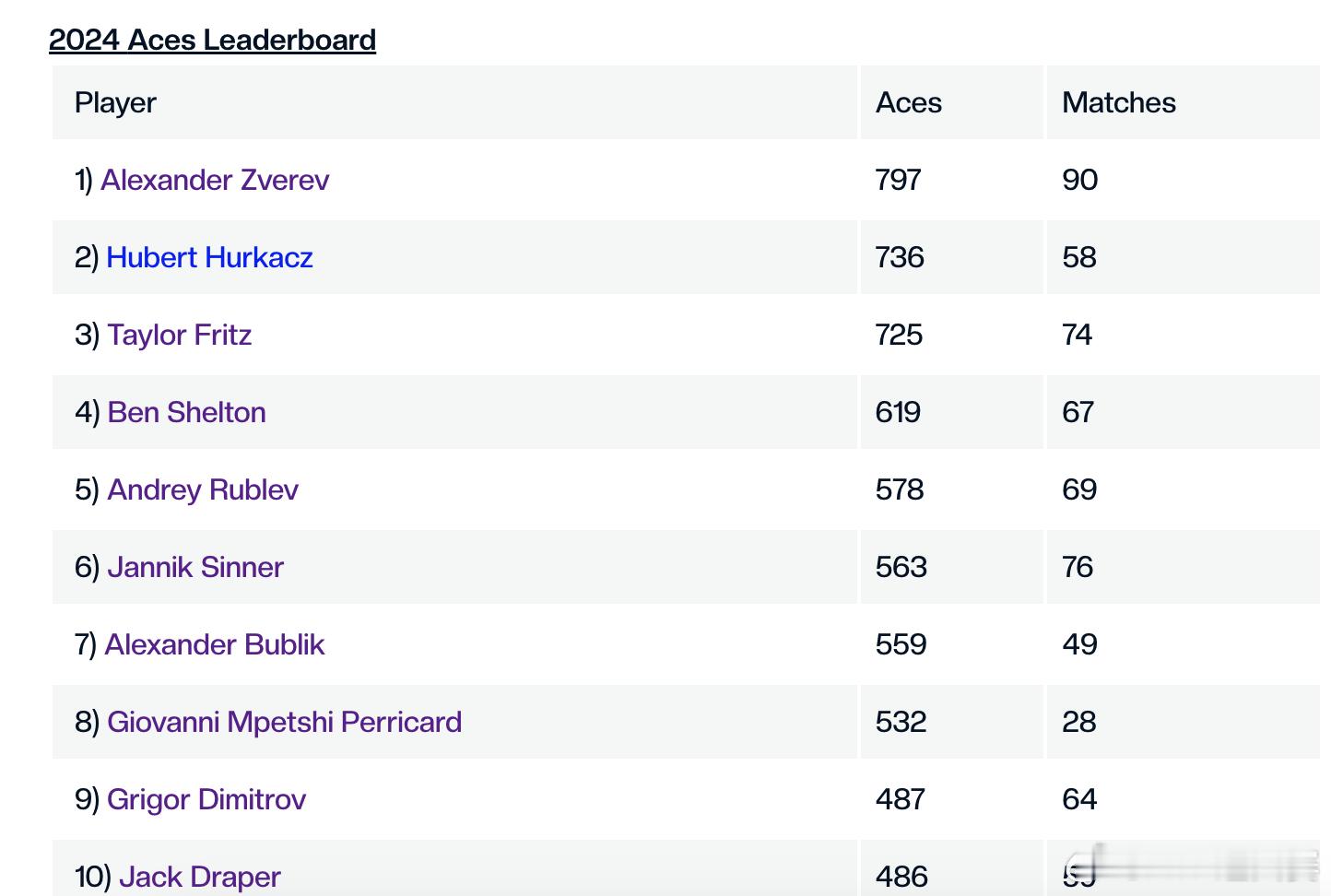Click the Hubert Hurkacz link
1331x896 pixels.
click(209, 257)
